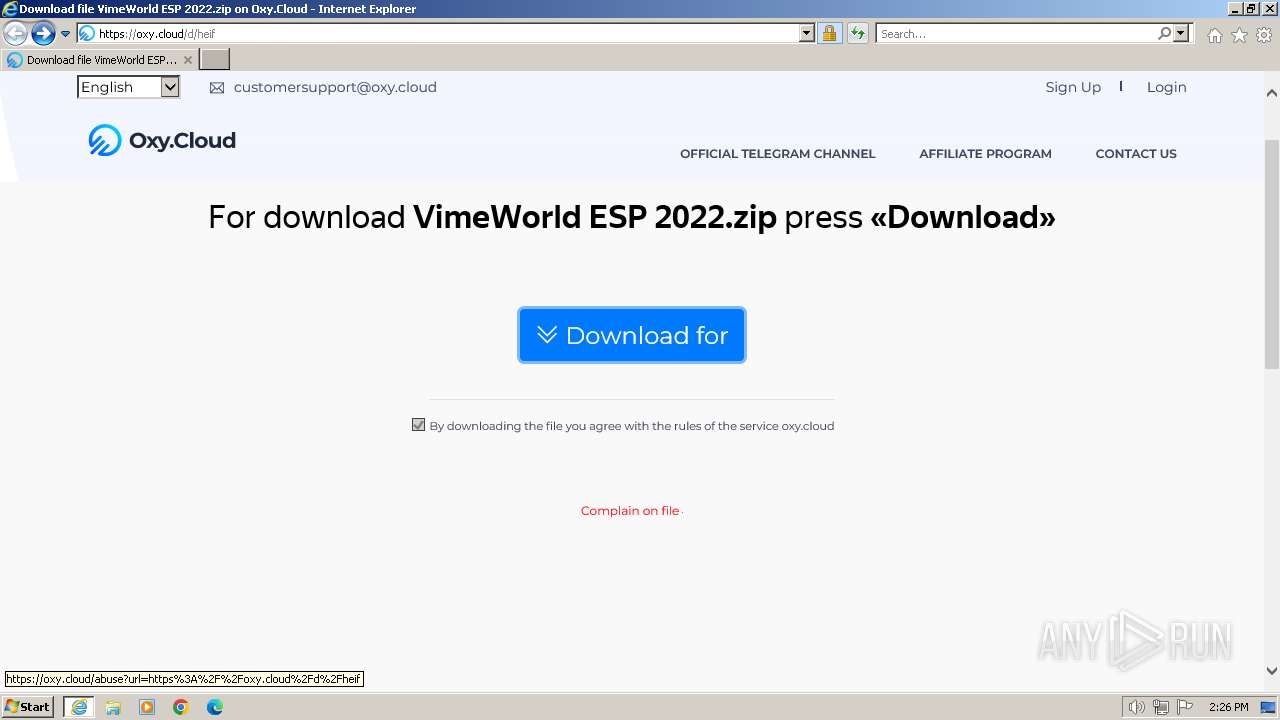Click the Search box in toolbar
The image size is (1280, 720).
(x=1015, y=34)
